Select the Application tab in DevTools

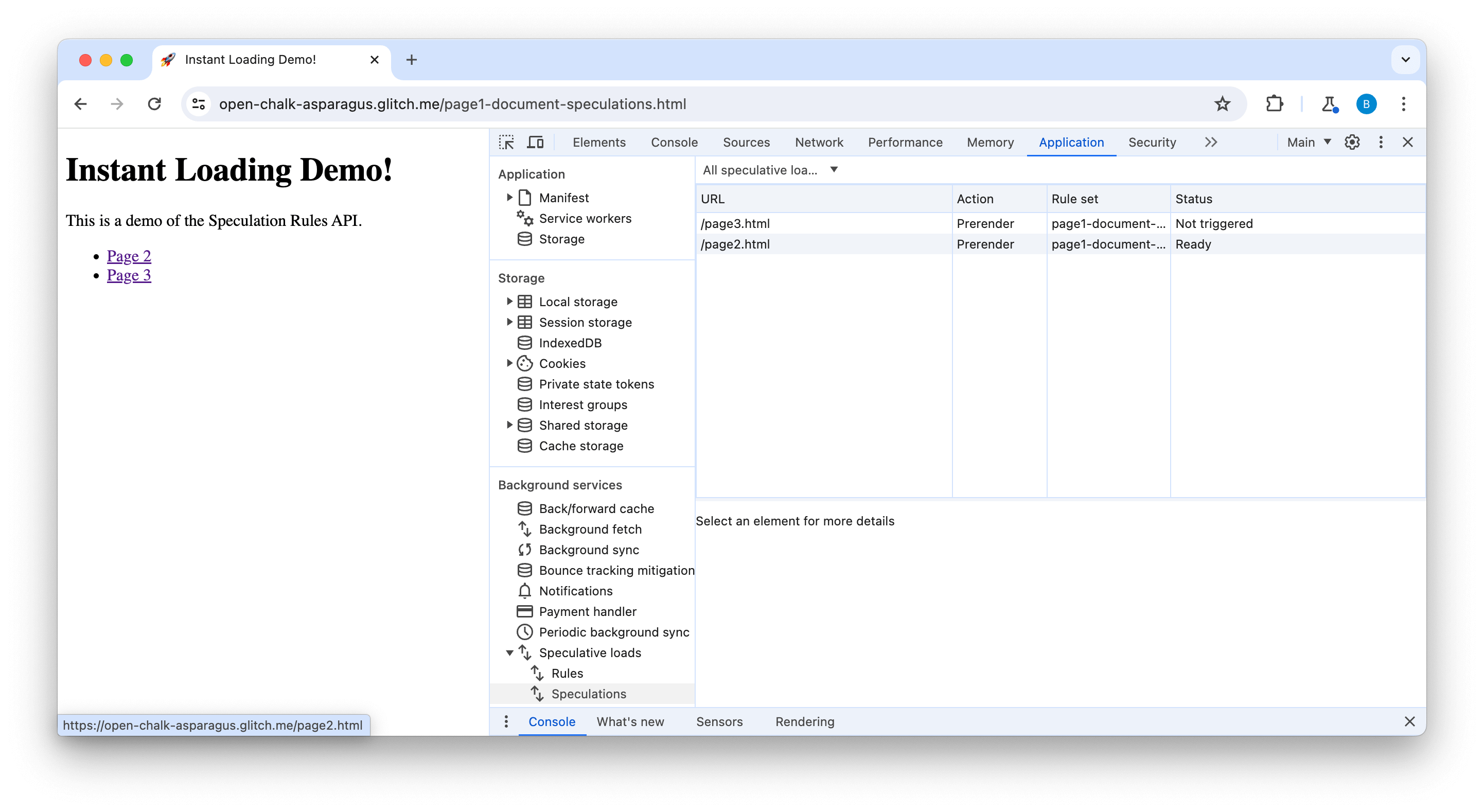[x=1071, y=142]
